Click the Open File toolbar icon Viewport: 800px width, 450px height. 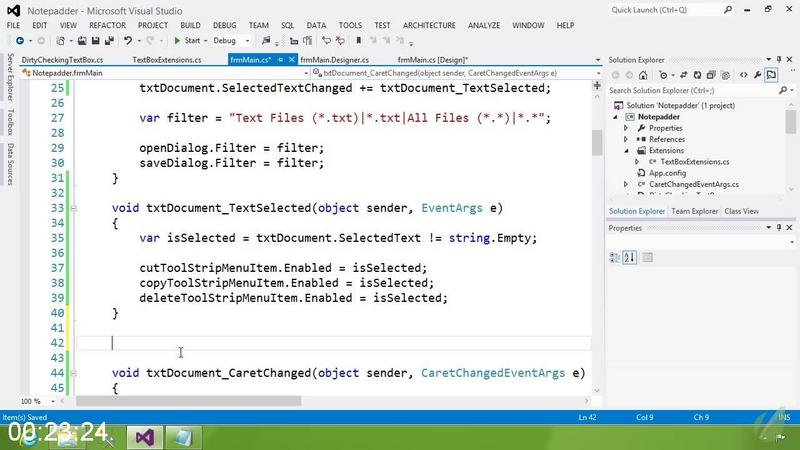(x=82, y=40)
